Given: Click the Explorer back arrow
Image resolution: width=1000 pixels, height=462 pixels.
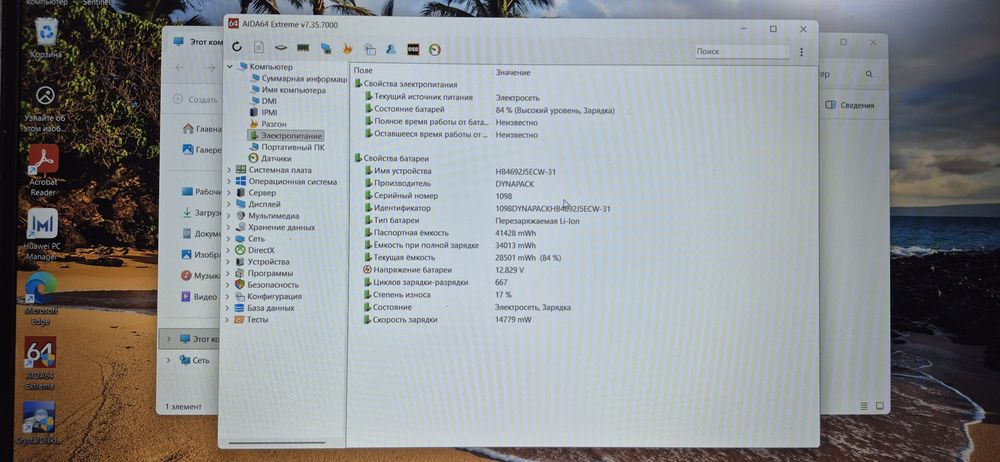Looking at the screenshot, I should click(179, 68).
